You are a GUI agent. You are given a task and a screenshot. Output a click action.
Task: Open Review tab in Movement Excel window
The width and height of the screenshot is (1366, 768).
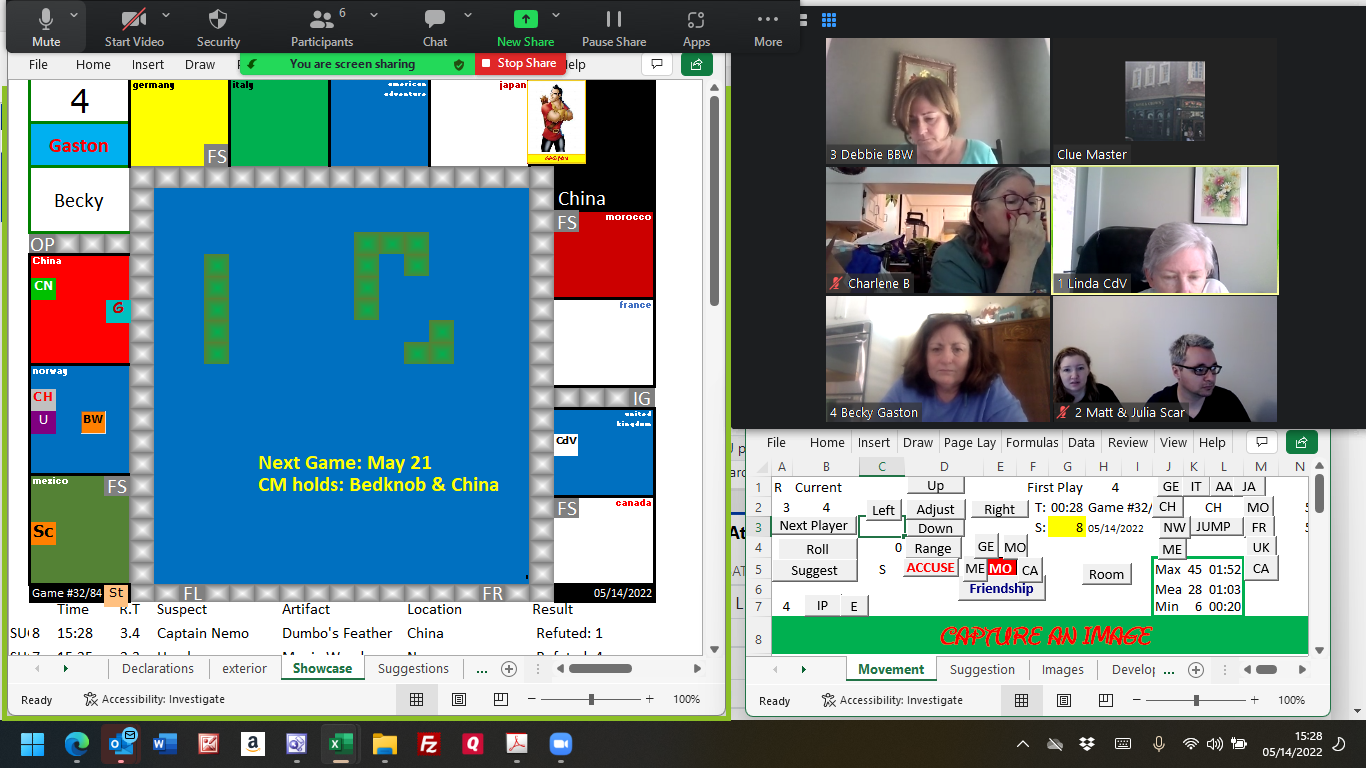point(1128,442)
